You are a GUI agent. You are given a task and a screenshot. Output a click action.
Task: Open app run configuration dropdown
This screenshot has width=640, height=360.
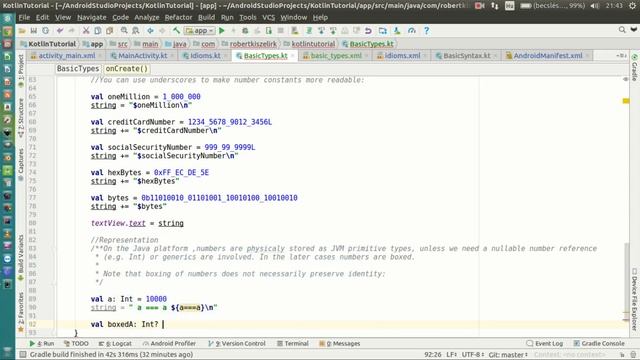pos(200,31)
